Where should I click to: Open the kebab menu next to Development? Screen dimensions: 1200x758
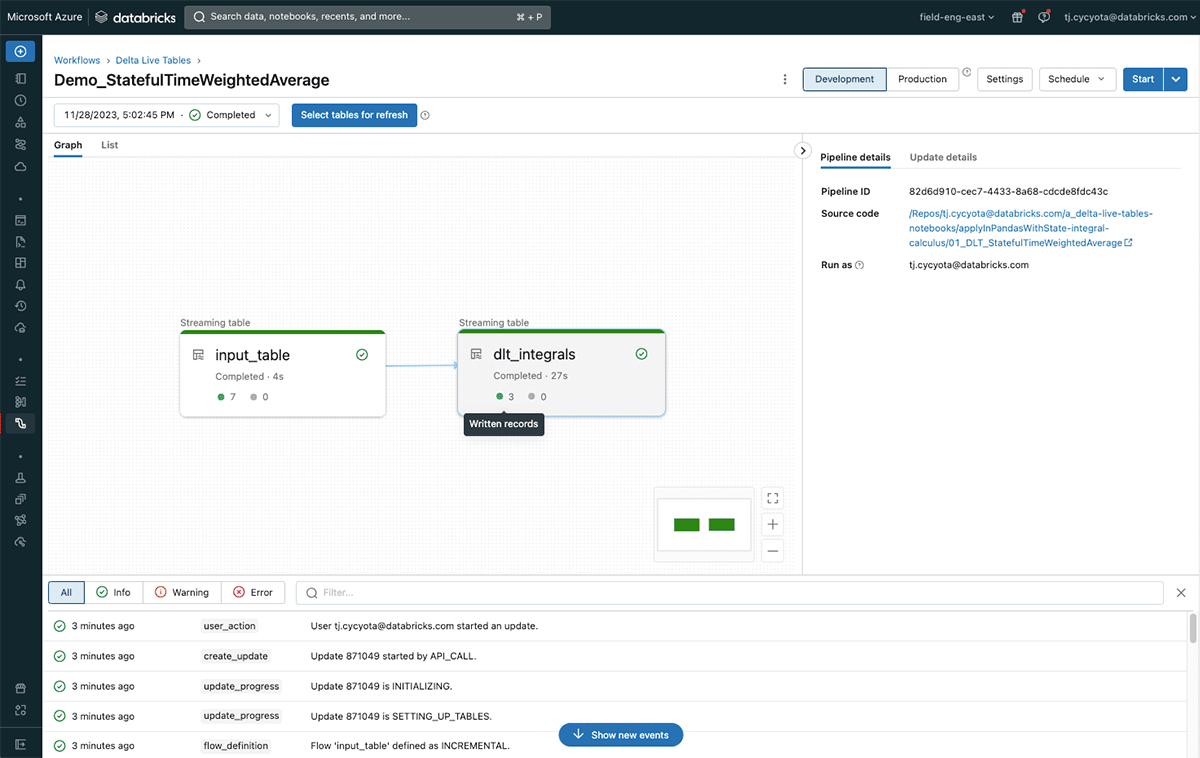click(784, 80)
